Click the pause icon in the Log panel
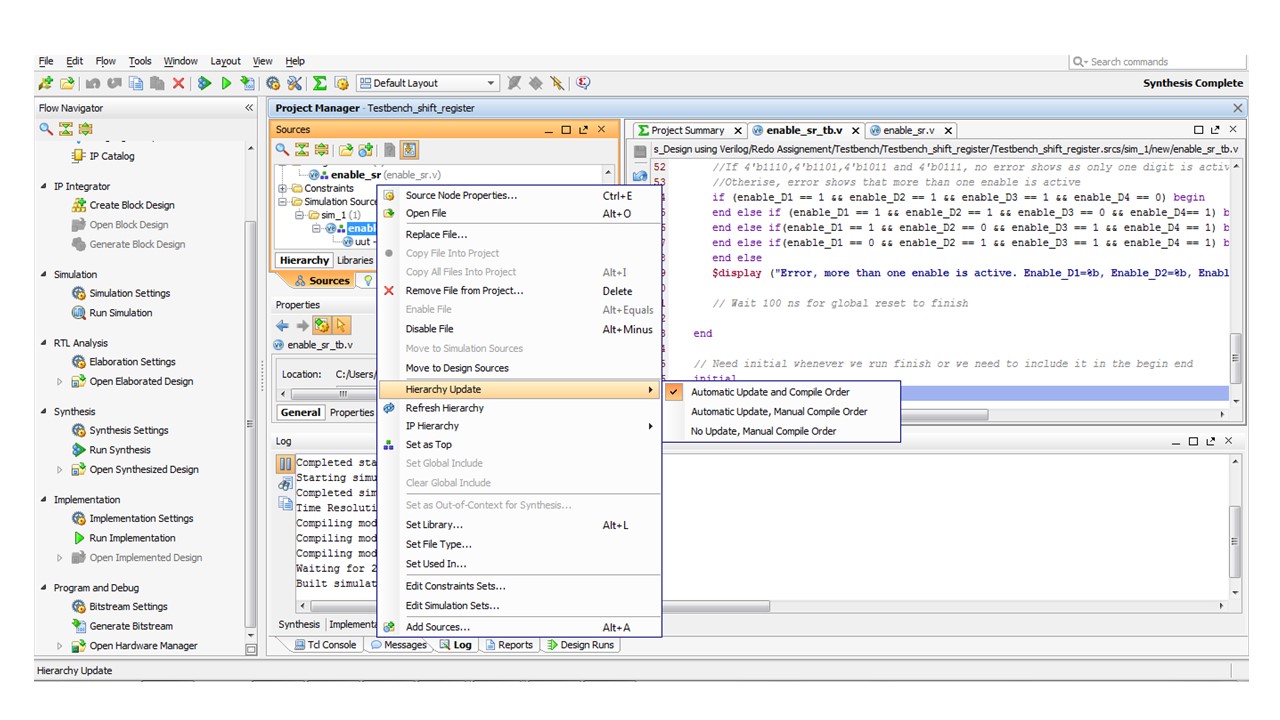1280x720 pixels. [x=285, y=464]
